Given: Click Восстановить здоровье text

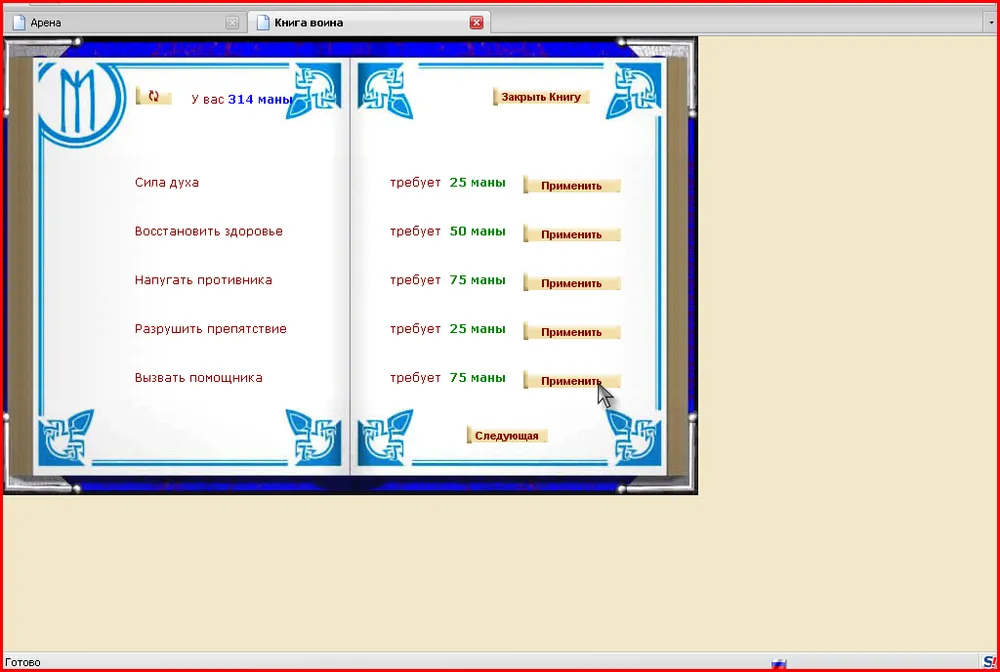Looking at the screenshot, I should (x=209, y=231).
